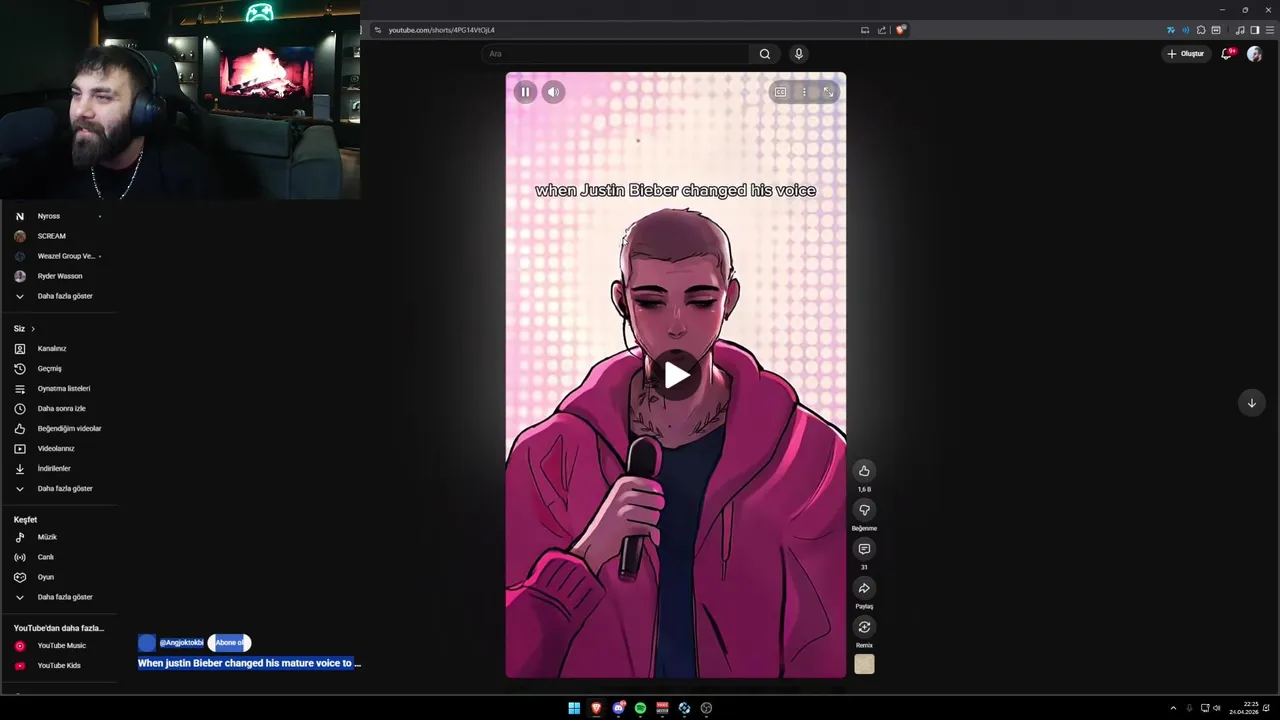The image size is (1280, 720).
Task: Open browser extensions puzzle icon
Action: (1201, 30)
